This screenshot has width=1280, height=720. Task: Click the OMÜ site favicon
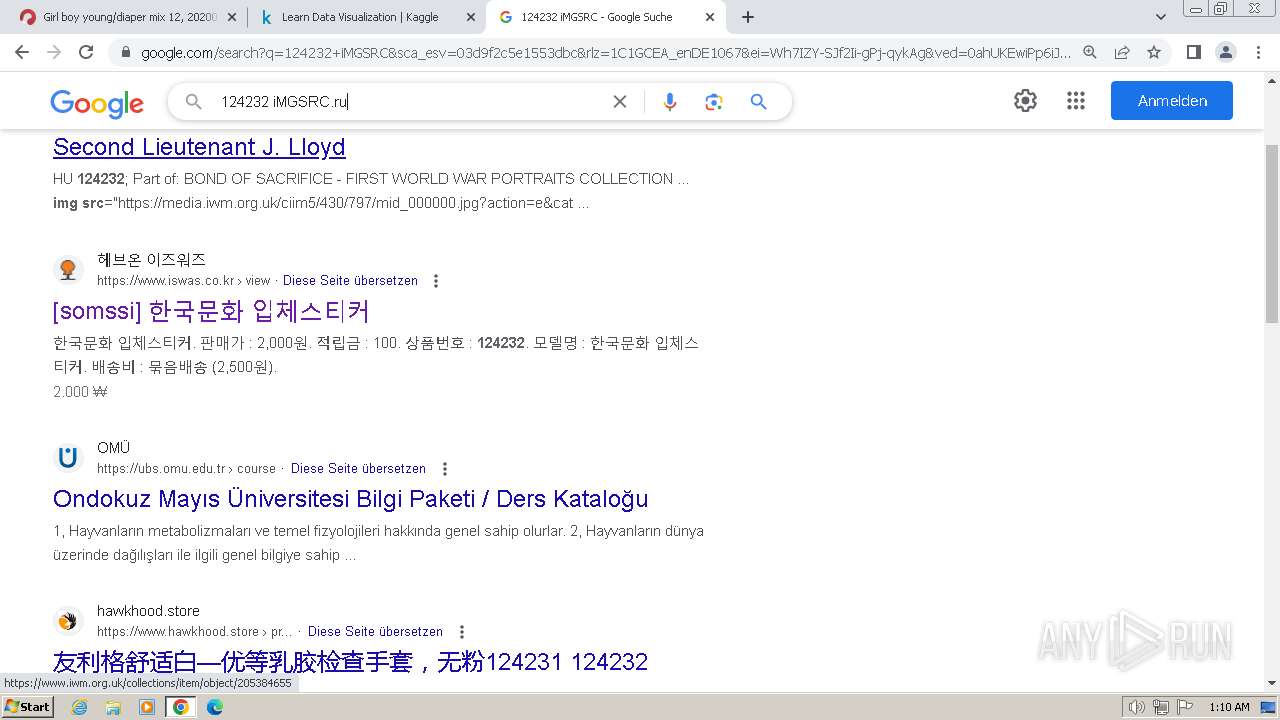[68, 458]
